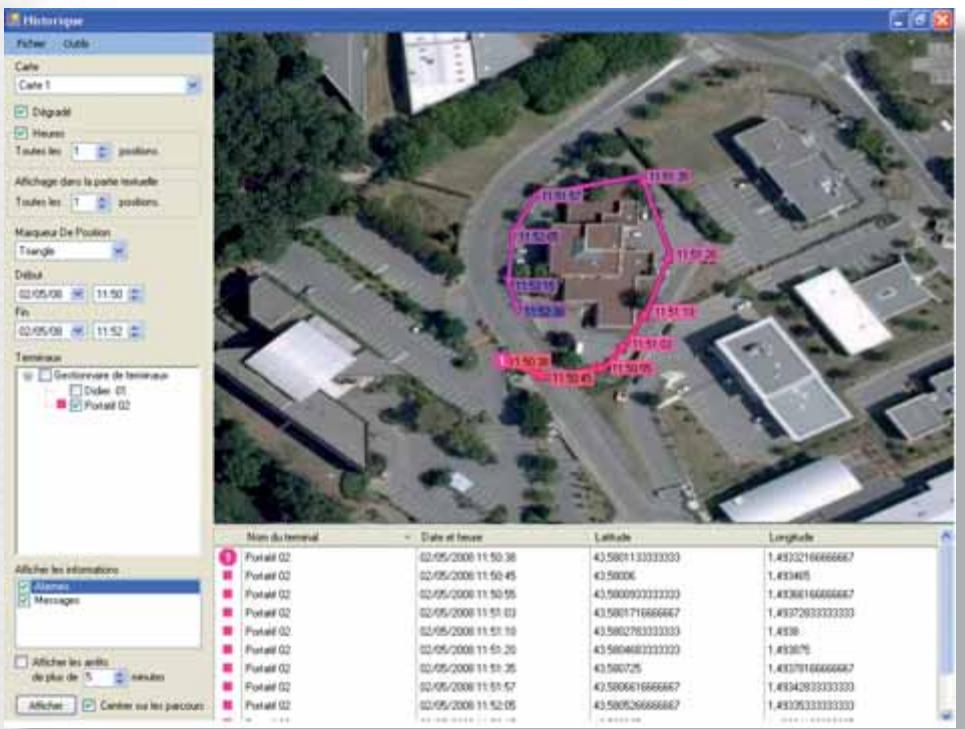Close the Historique window
The image size is (965, 729).
tap(942, 20)
